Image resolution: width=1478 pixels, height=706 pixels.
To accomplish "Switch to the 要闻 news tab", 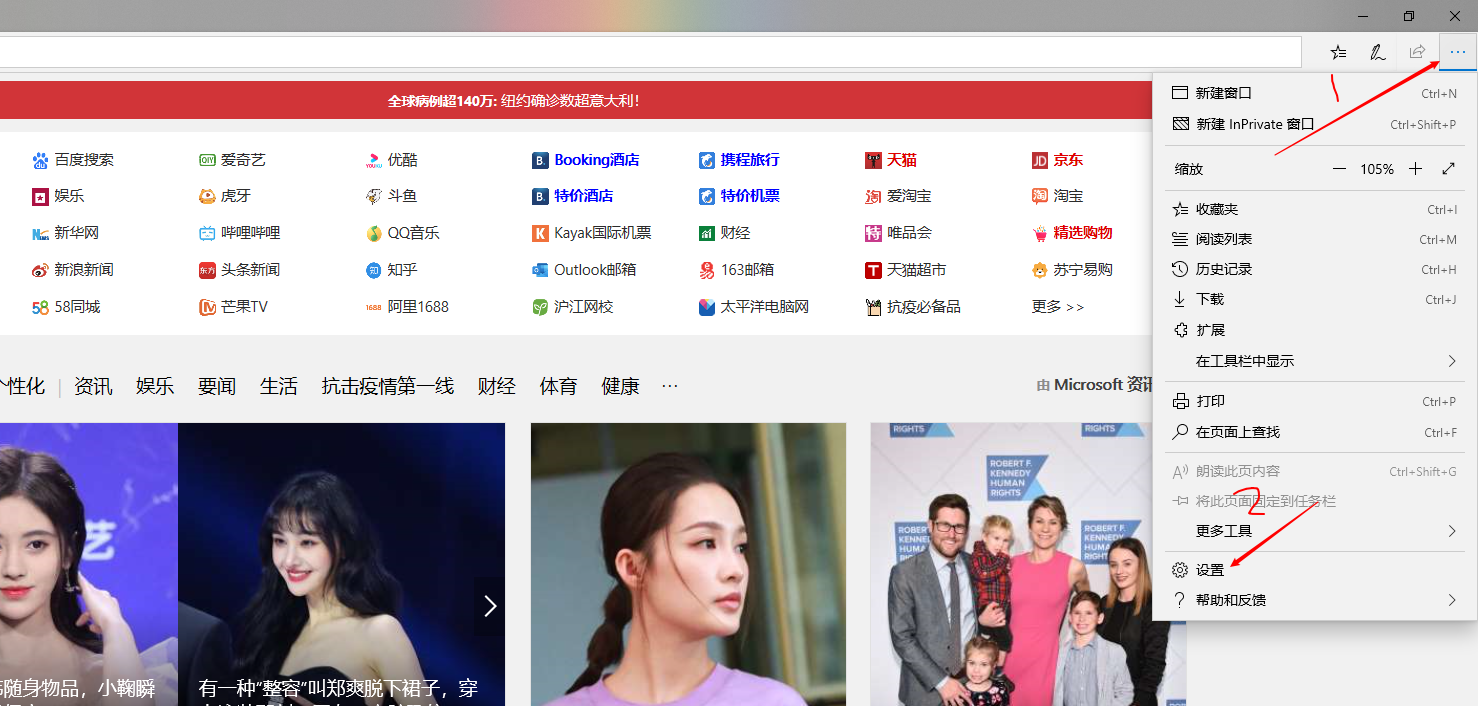I will coord(217,386).
